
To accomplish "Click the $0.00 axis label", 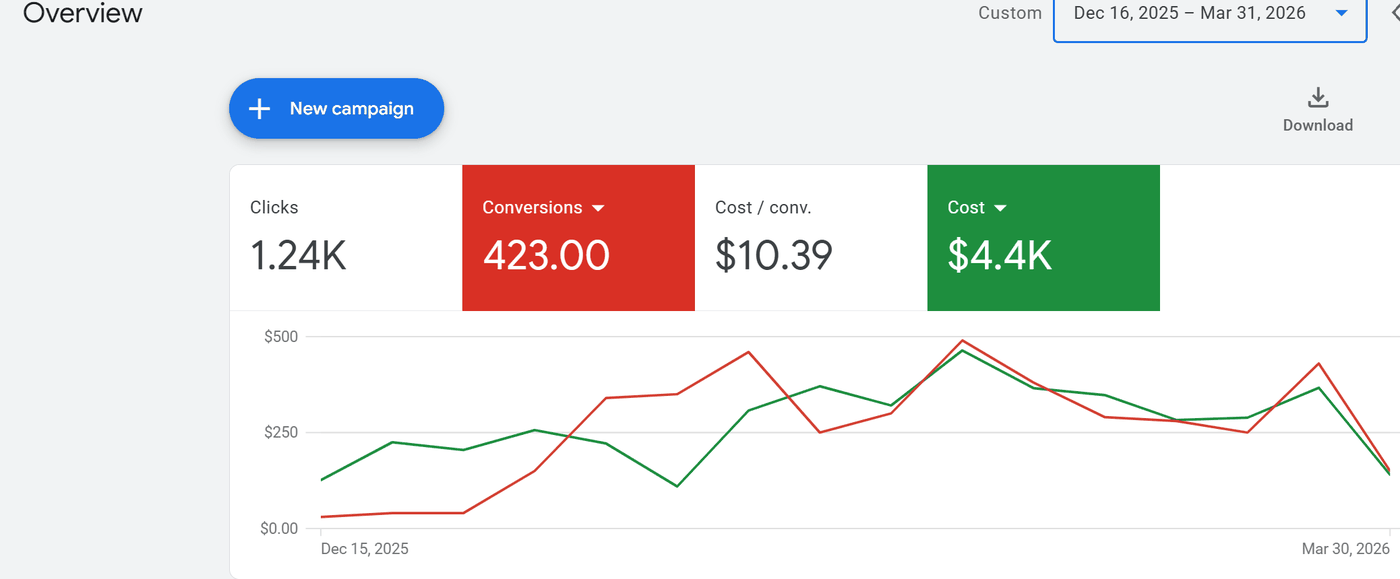I will point(279,528).
